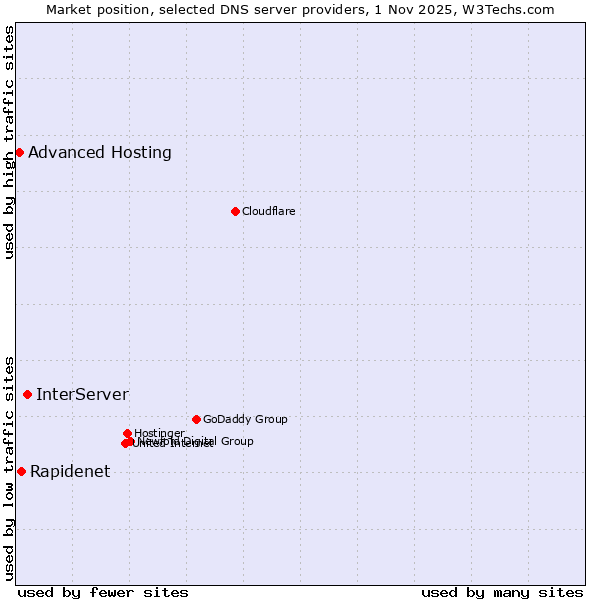Open the Cloudflare text label
This screenshot has width=600, height=600.
pos(268,211)
